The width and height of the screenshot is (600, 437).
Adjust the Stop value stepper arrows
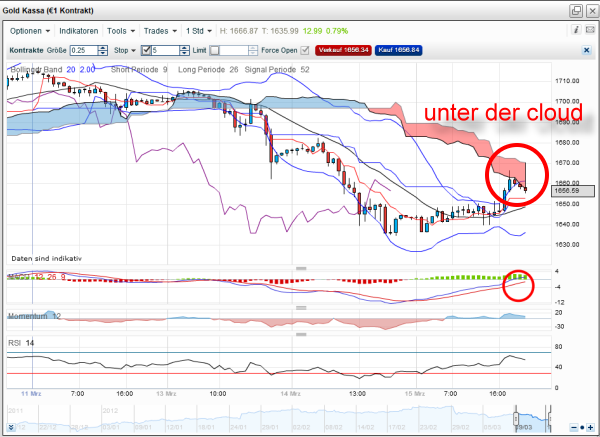(184, 50)
